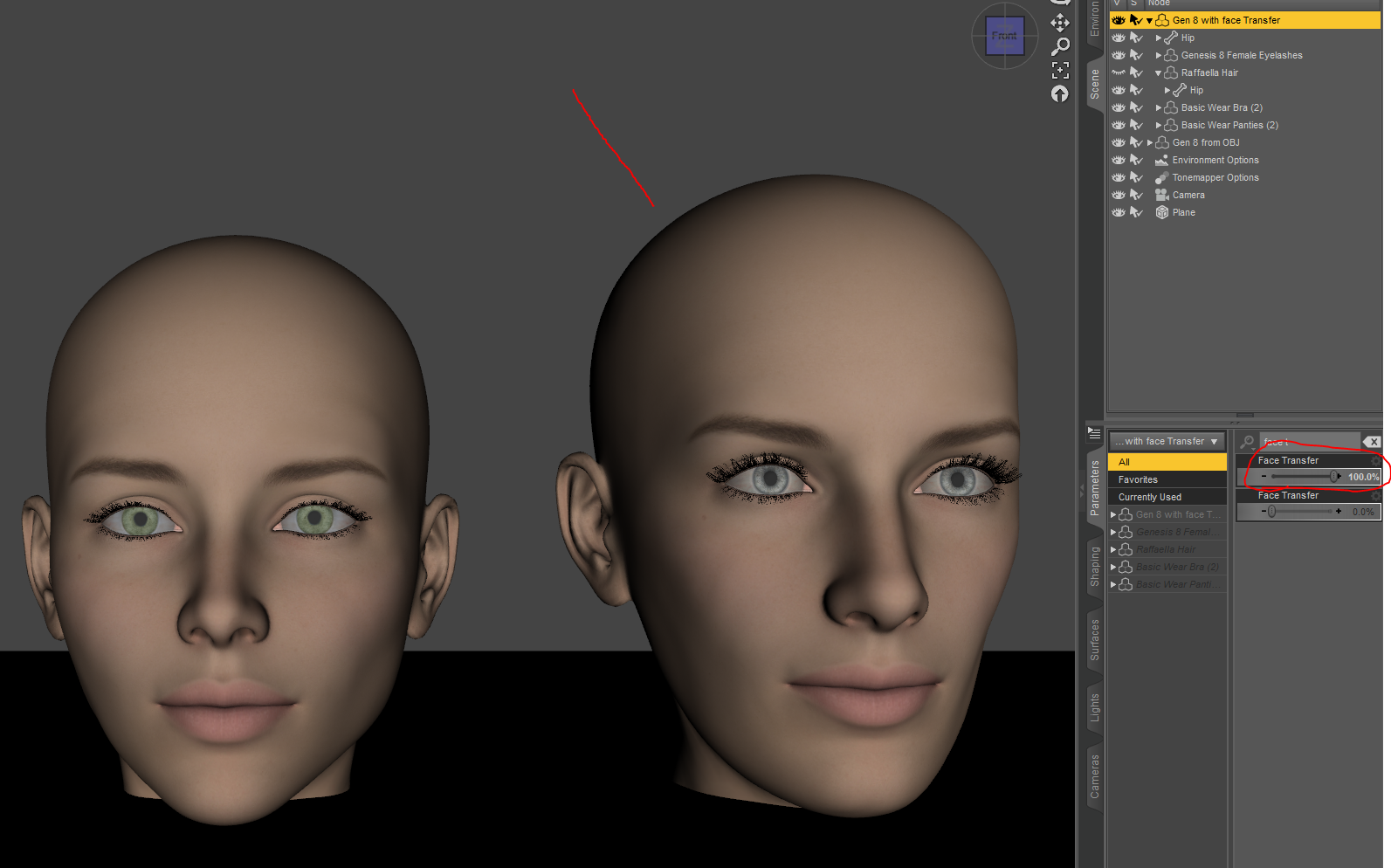Click the figure icon of Genesis 8 Female Eyelashes
Screen dimensions: 1391x868
(x=1171, y=55)
